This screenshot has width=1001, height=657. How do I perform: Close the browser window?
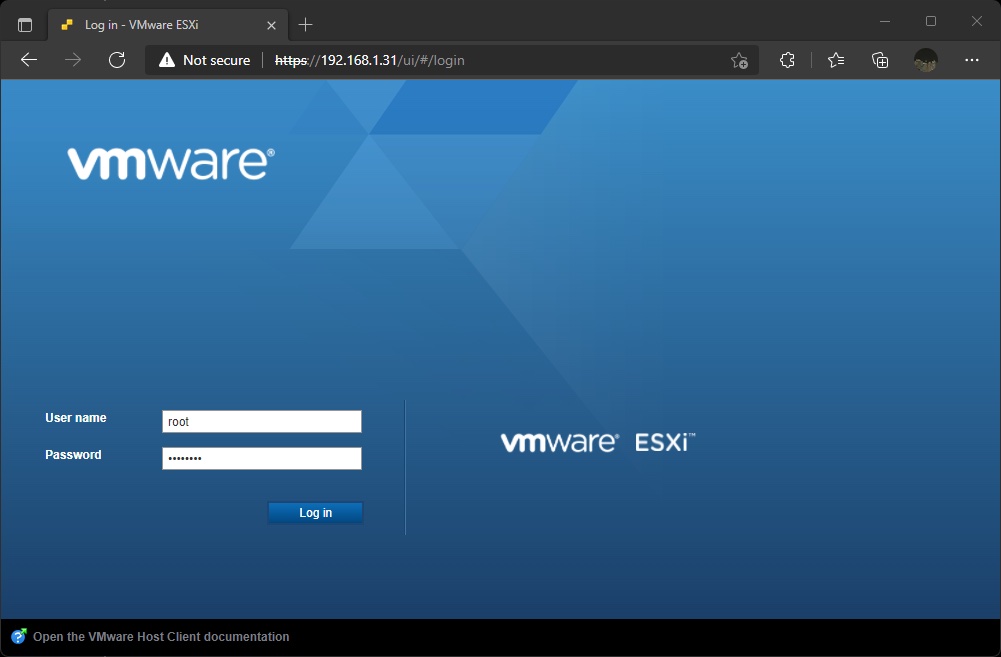tap(977, 22)
